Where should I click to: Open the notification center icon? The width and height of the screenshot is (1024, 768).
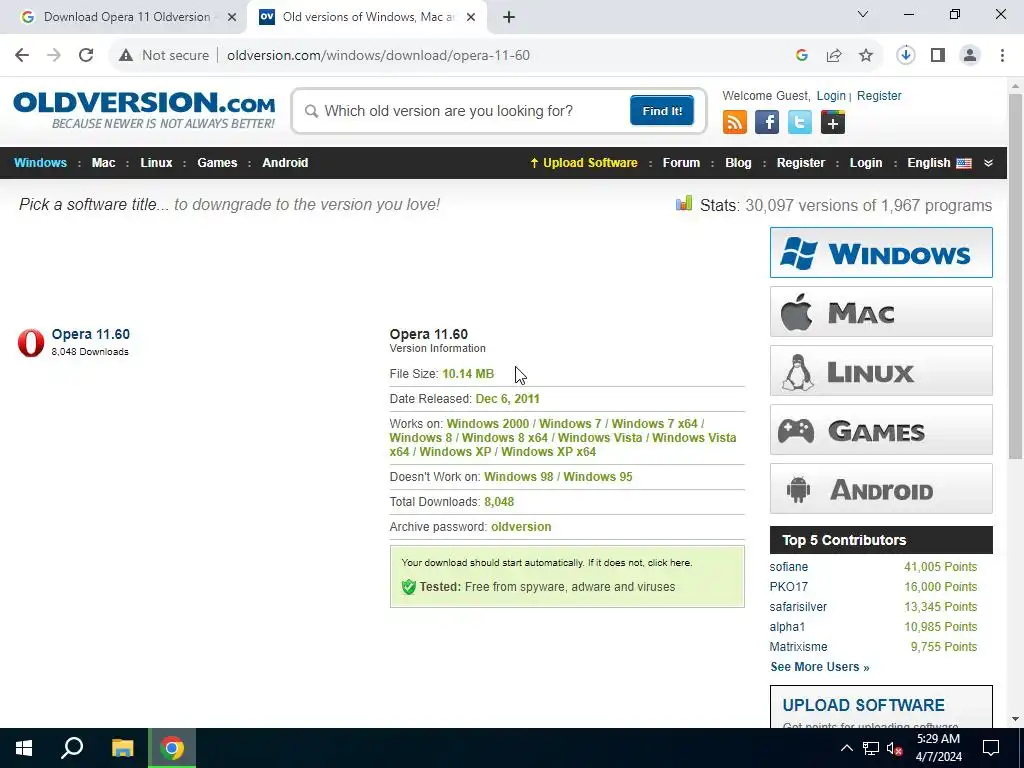point(991,748)
